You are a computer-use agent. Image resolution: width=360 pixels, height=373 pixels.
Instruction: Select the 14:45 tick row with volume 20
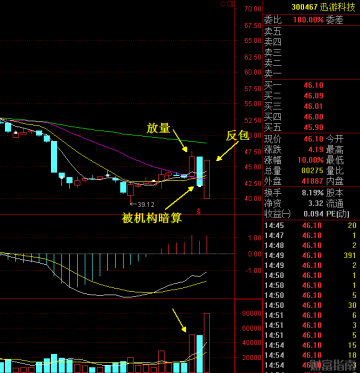click(311, 226)
